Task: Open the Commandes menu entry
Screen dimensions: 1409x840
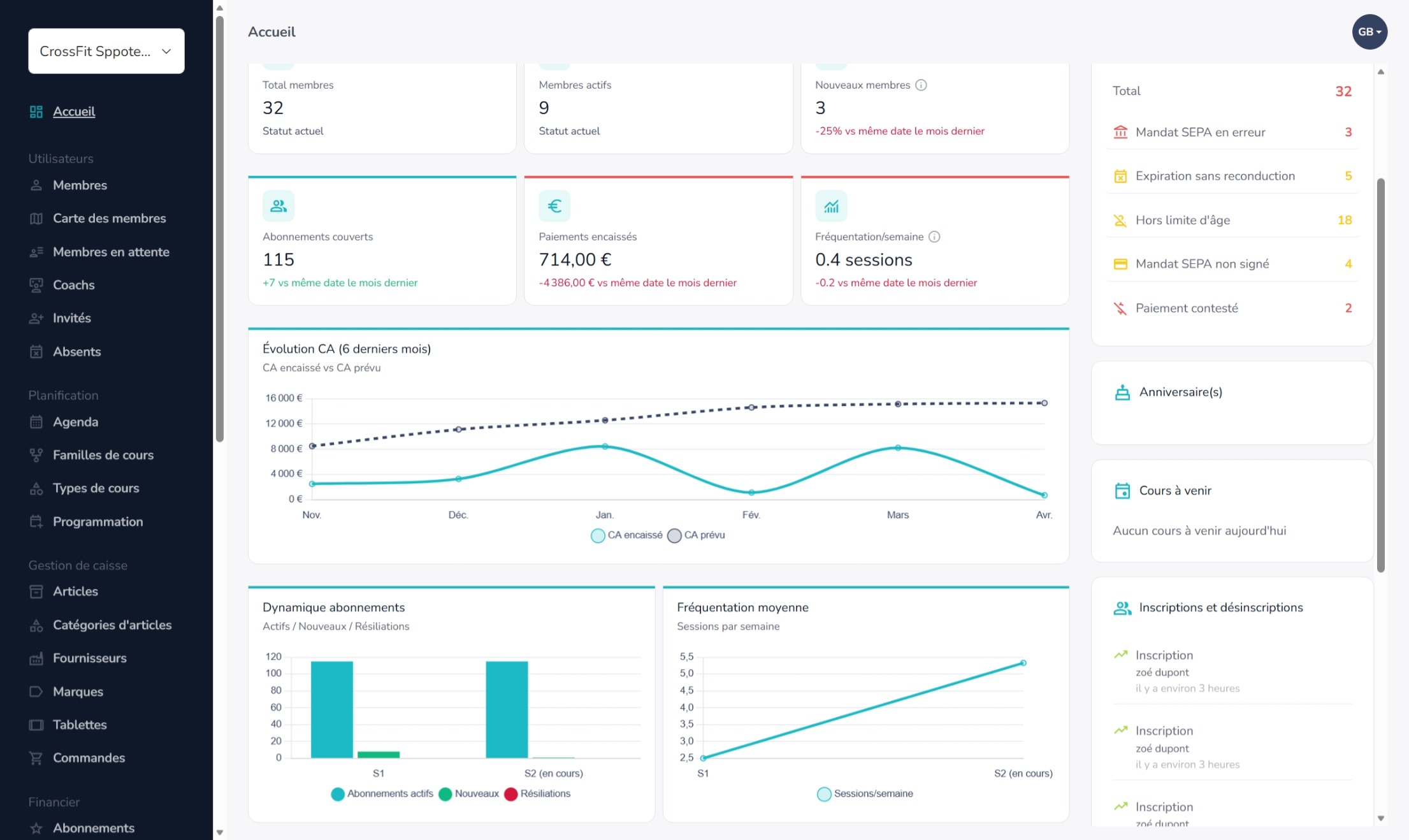Action: pos(89,758)
